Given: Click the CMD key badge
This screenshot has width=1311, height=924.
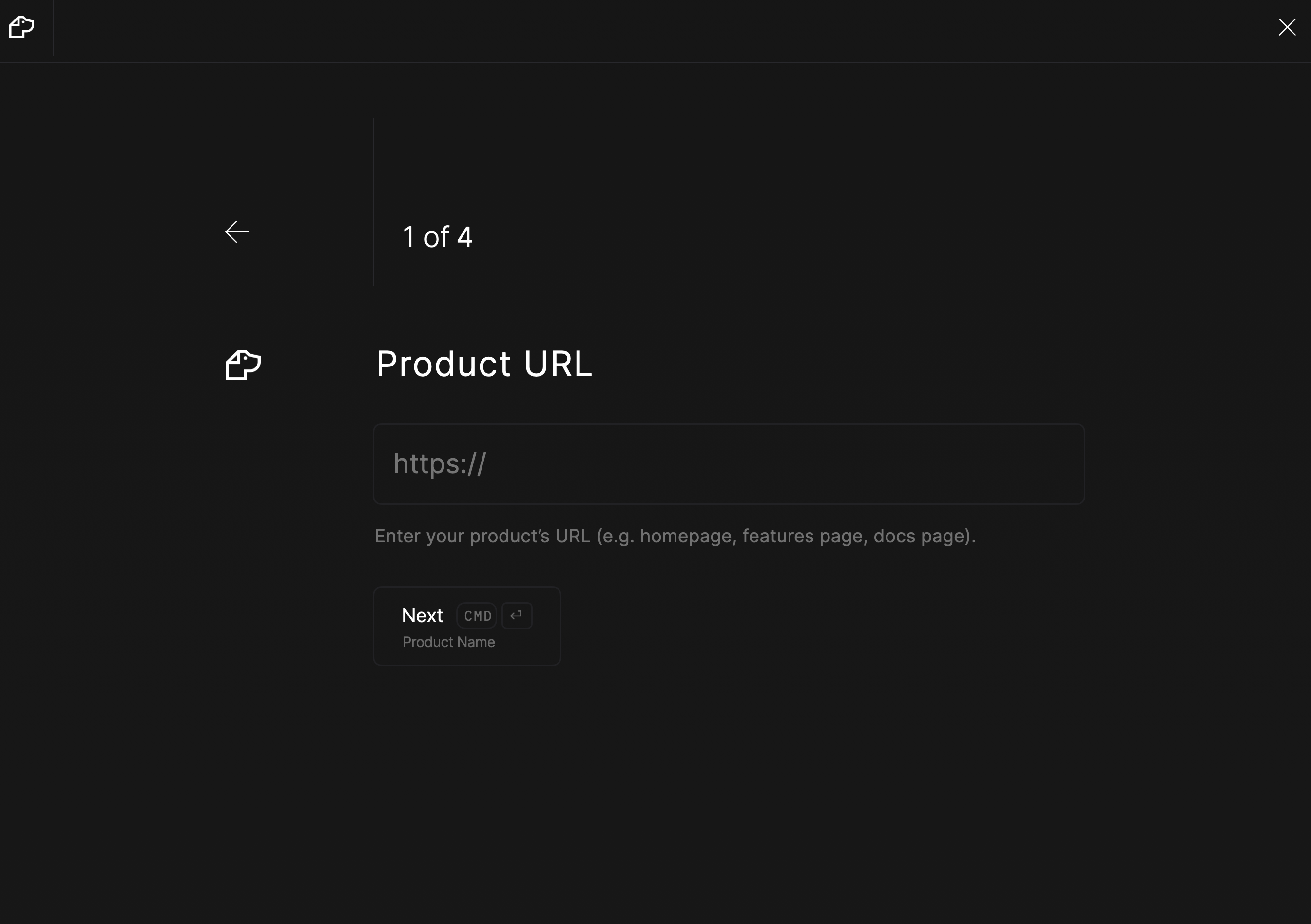Looking at the screenshot, I should coord(477,616).
